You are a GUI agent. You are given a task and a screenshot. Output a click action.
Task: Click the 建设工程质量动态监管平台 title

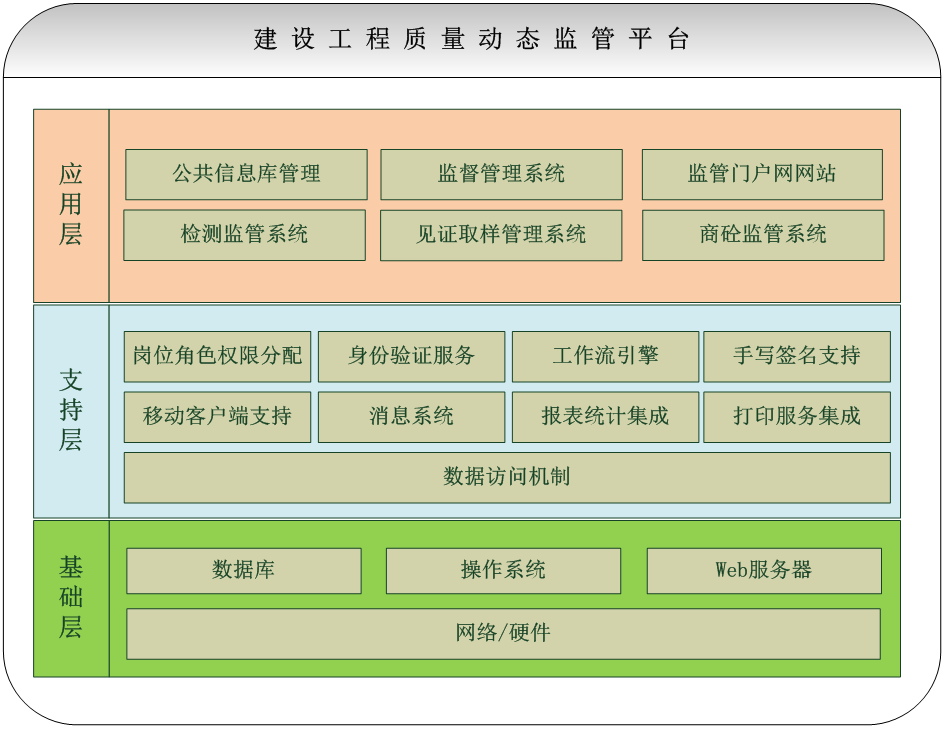click(472, 40)
